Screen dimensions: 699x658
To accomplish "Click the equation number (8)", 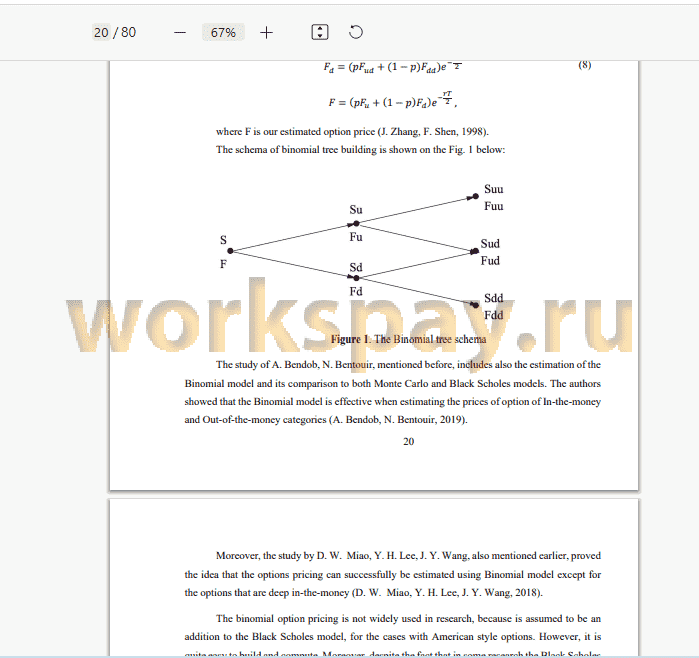I will coord(585,65).
